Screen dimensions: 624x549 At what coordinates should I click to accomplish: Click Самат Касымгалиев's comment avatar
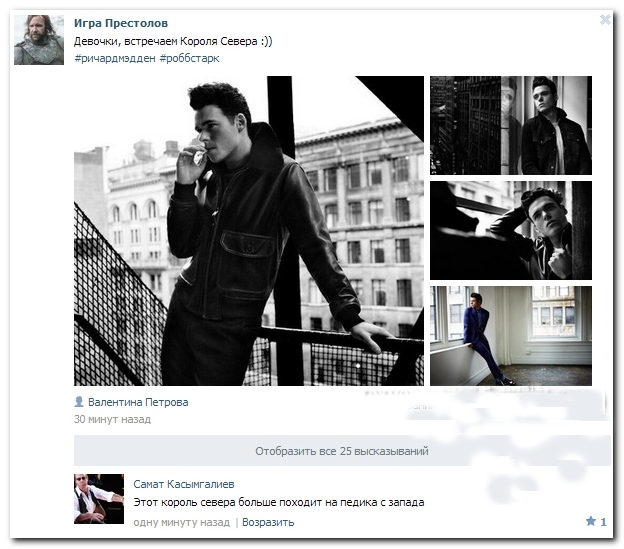coord(99,498)
